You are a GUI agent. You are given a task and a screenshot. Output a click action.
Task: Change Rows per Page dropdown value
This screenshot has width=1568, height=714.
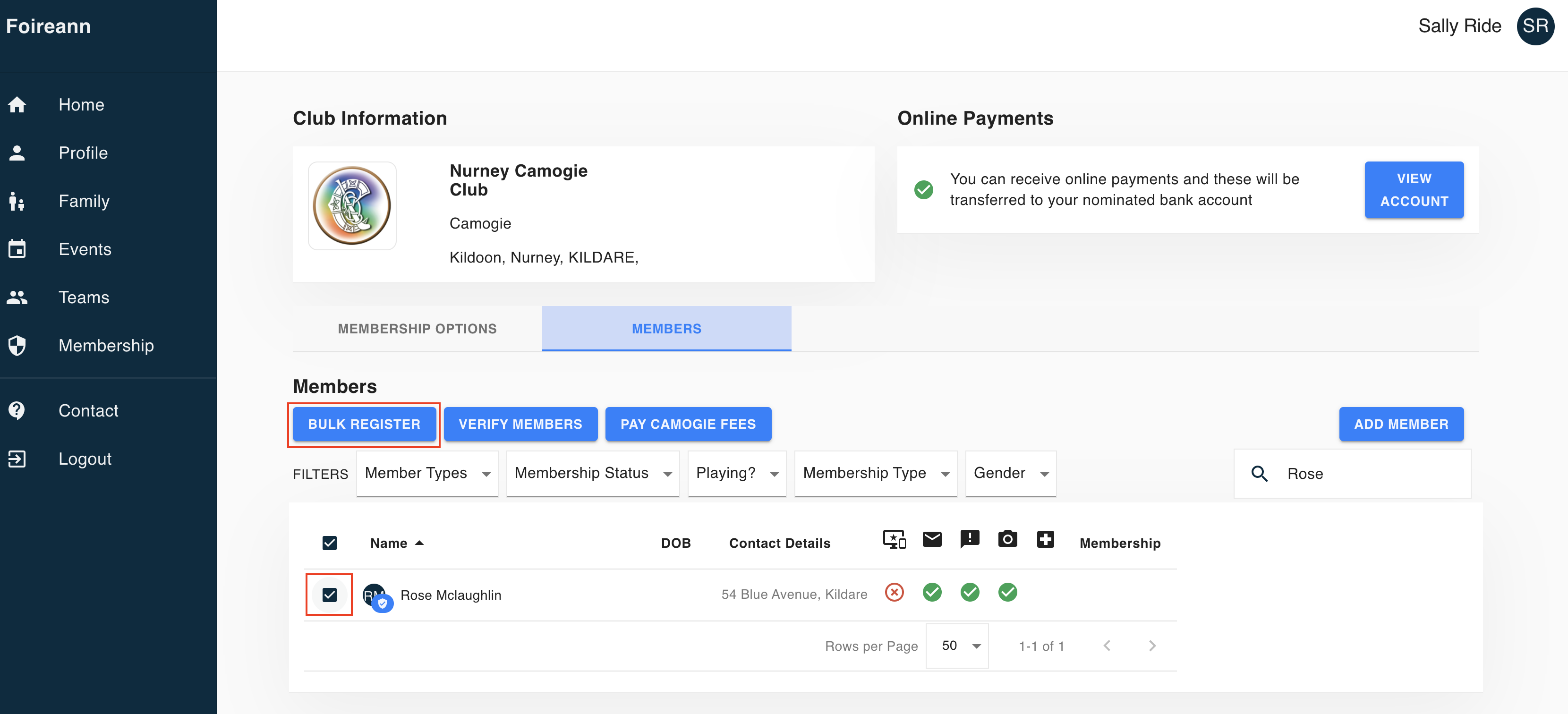[957, 646]
